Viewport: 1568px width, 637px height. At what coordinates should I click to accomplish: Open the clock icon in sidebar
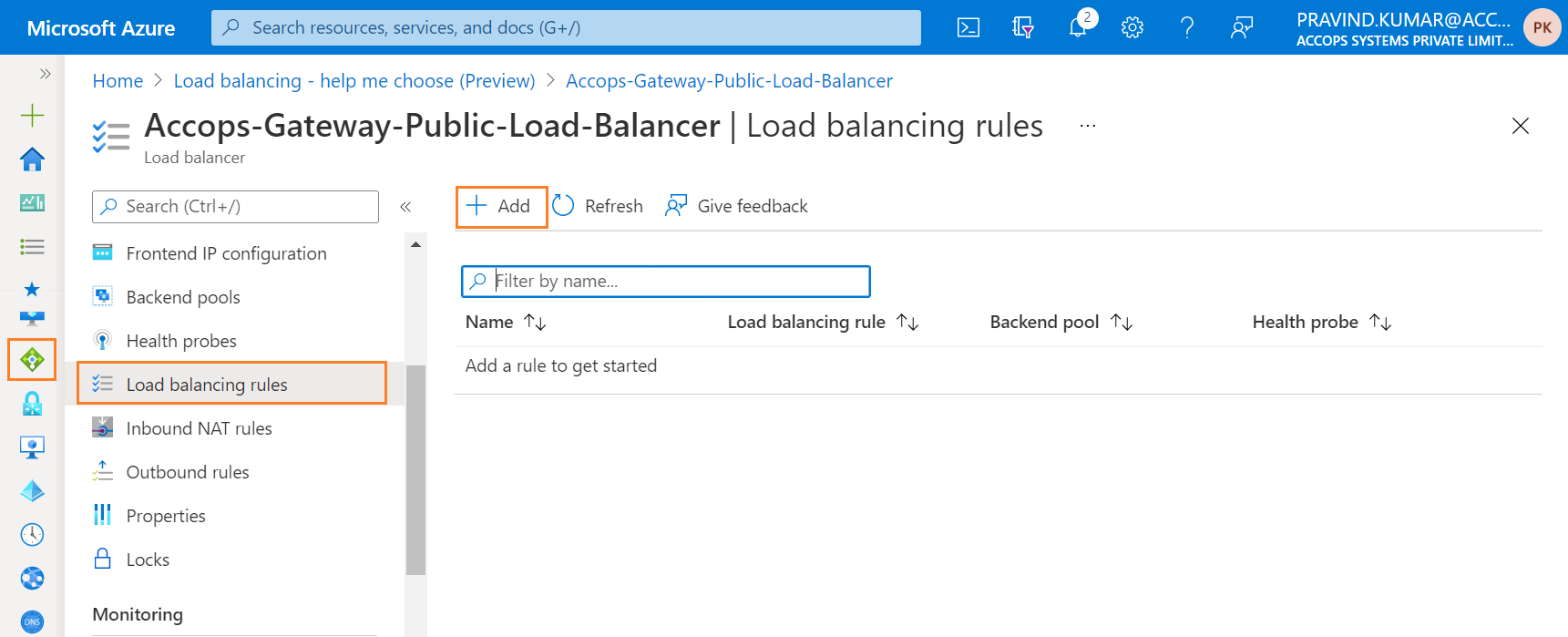click(x=32, y=534)
